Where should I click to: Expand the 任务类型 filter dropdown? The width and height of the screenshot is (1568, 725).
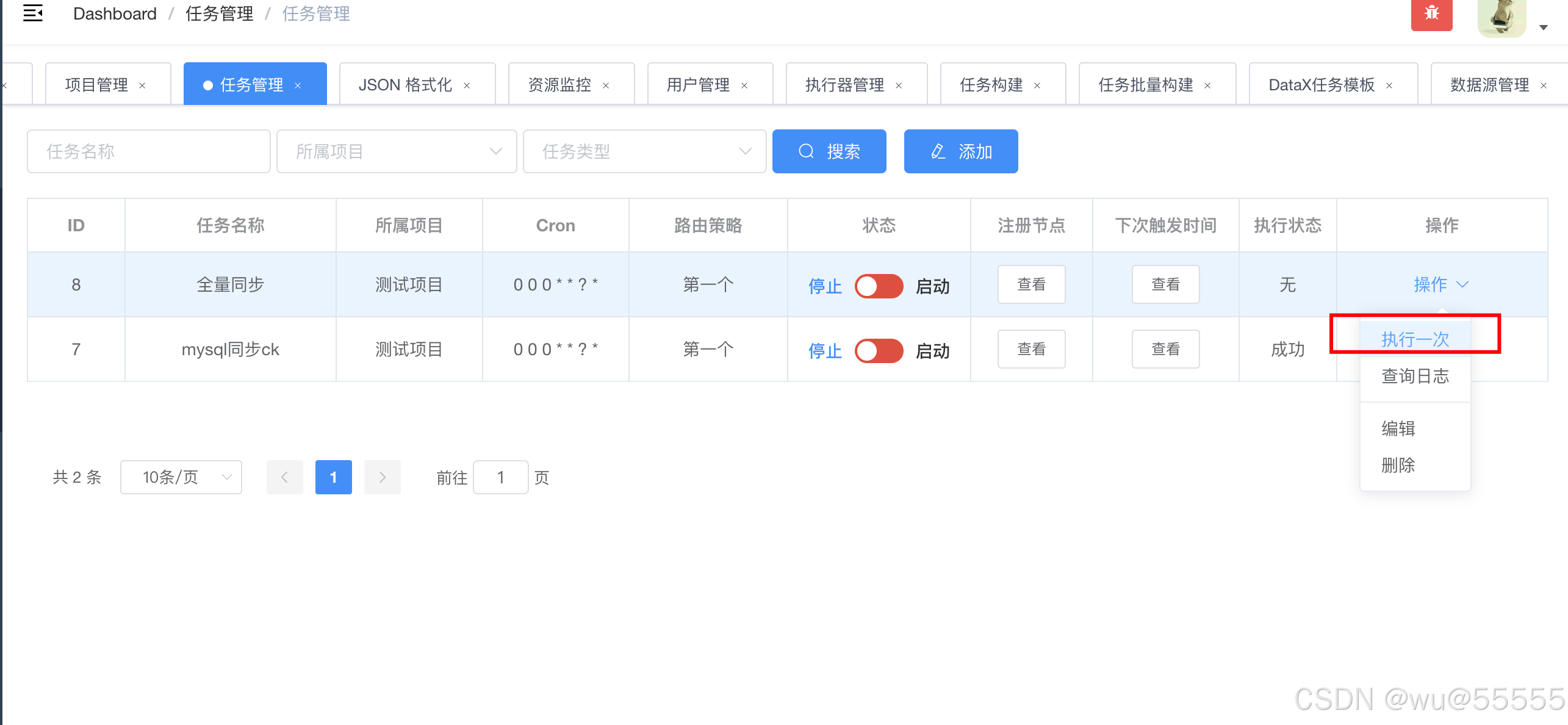pyautogui.click(x=644, y=151)
